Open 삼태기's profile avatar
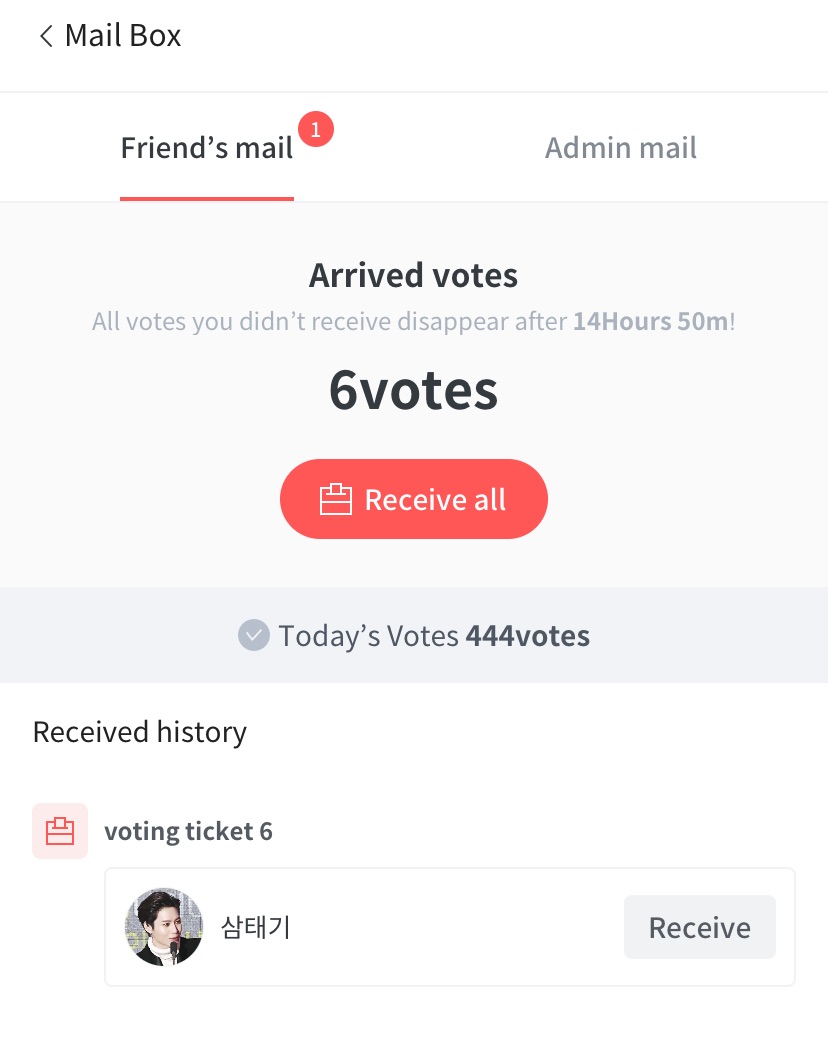828x1064 pixels. coord(164,927)
